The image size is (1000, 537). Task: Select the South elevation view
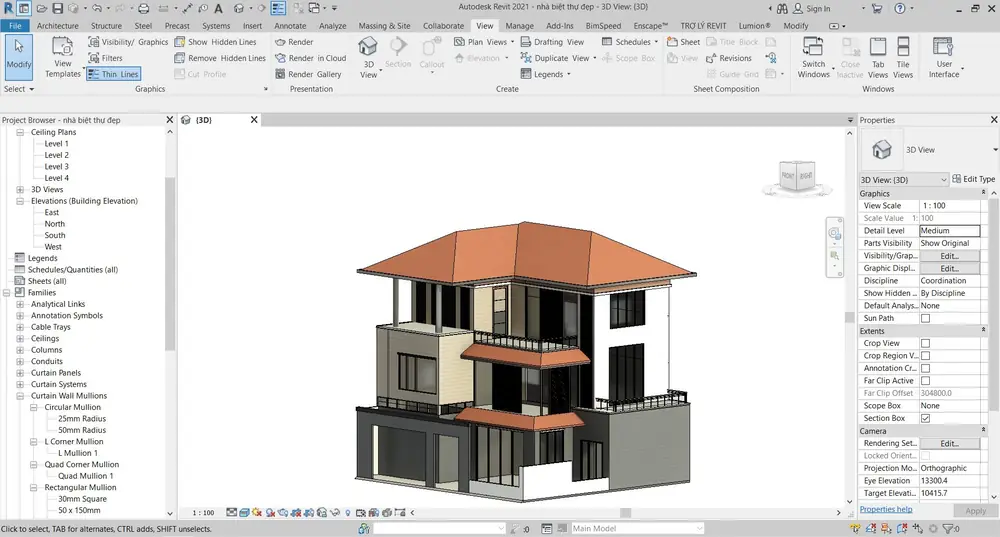(55, 235)
